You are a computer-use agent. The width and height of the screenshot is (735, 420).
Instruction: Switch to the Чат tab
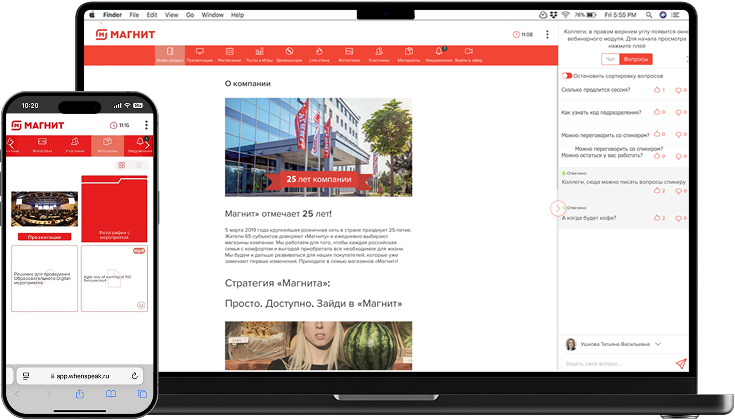pyautogui.click(x=610, y=59)
